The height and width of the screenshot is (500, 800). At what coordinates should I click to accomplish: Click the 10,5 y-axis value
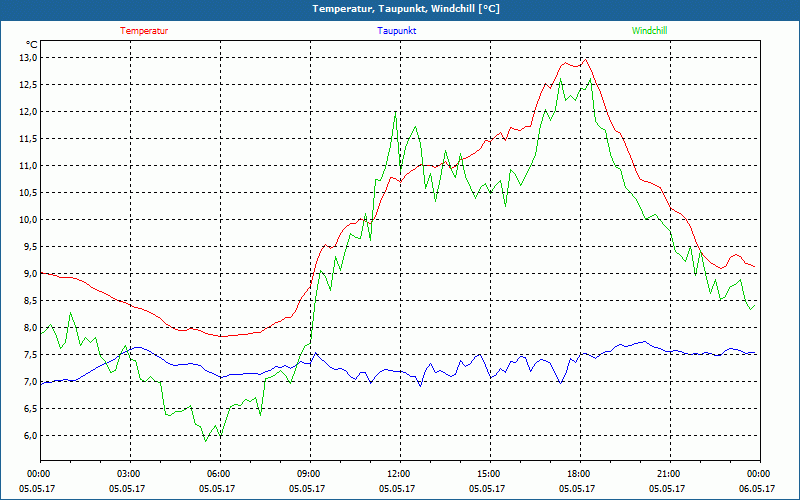pyautogui.click(x=29, y=193)
